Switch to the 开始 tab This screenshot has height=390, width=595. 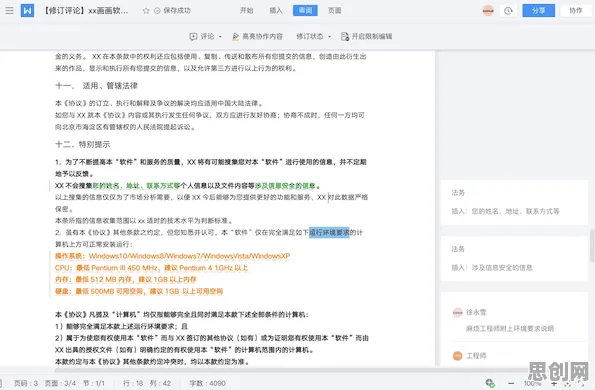[x=247, y=10]
